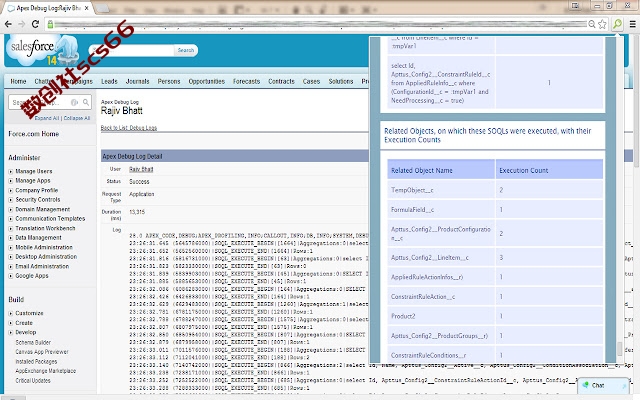Expand Create under Build

pos(11,323)
